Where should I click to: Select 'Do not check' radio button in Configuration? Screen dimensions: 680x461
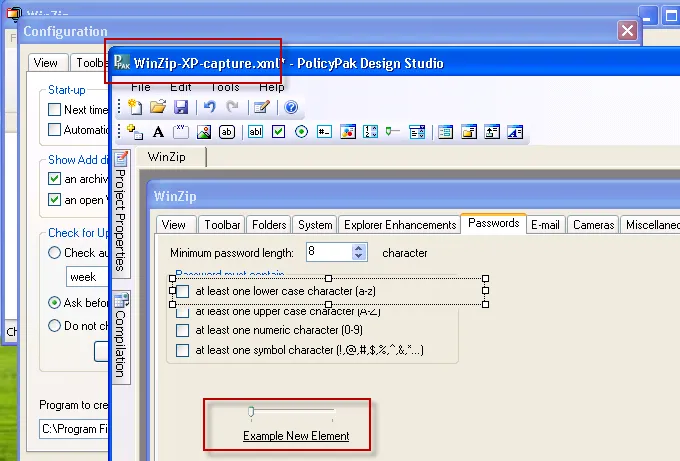[54, 325]
